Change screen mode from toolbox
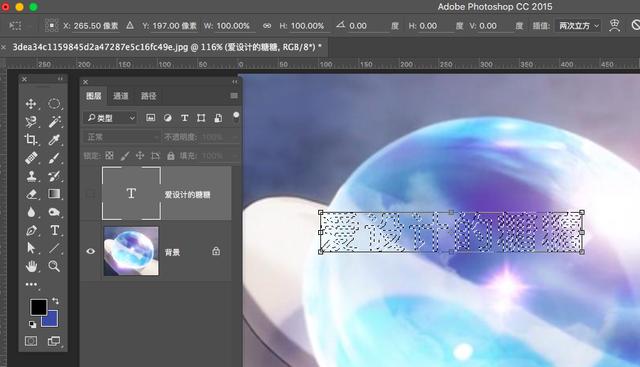Image resolution: width=640 pixels, height=367 pixels. pos(53,341)
